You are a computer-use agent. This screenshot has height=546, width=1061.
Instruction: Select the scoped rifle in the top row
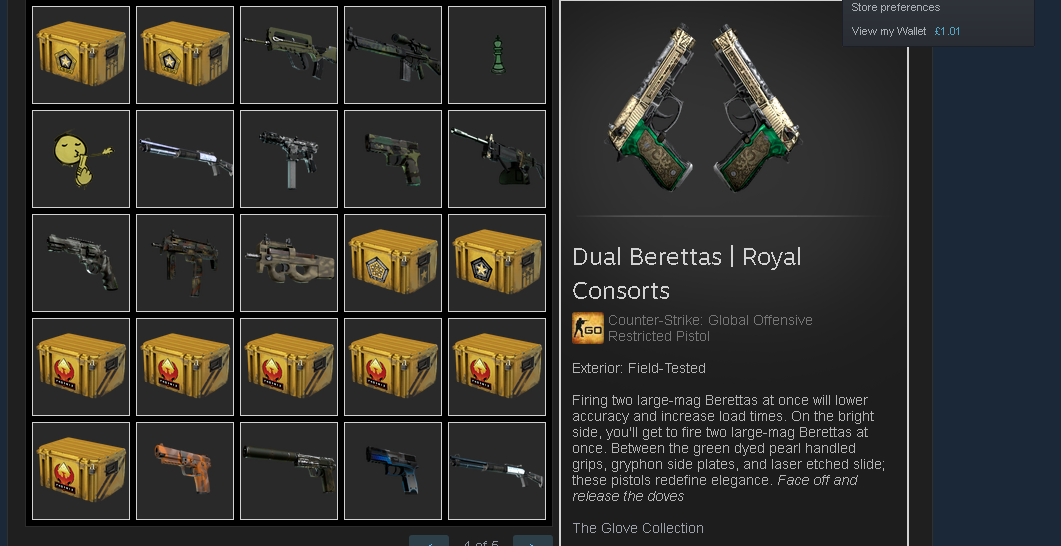[x=393, y=55]
